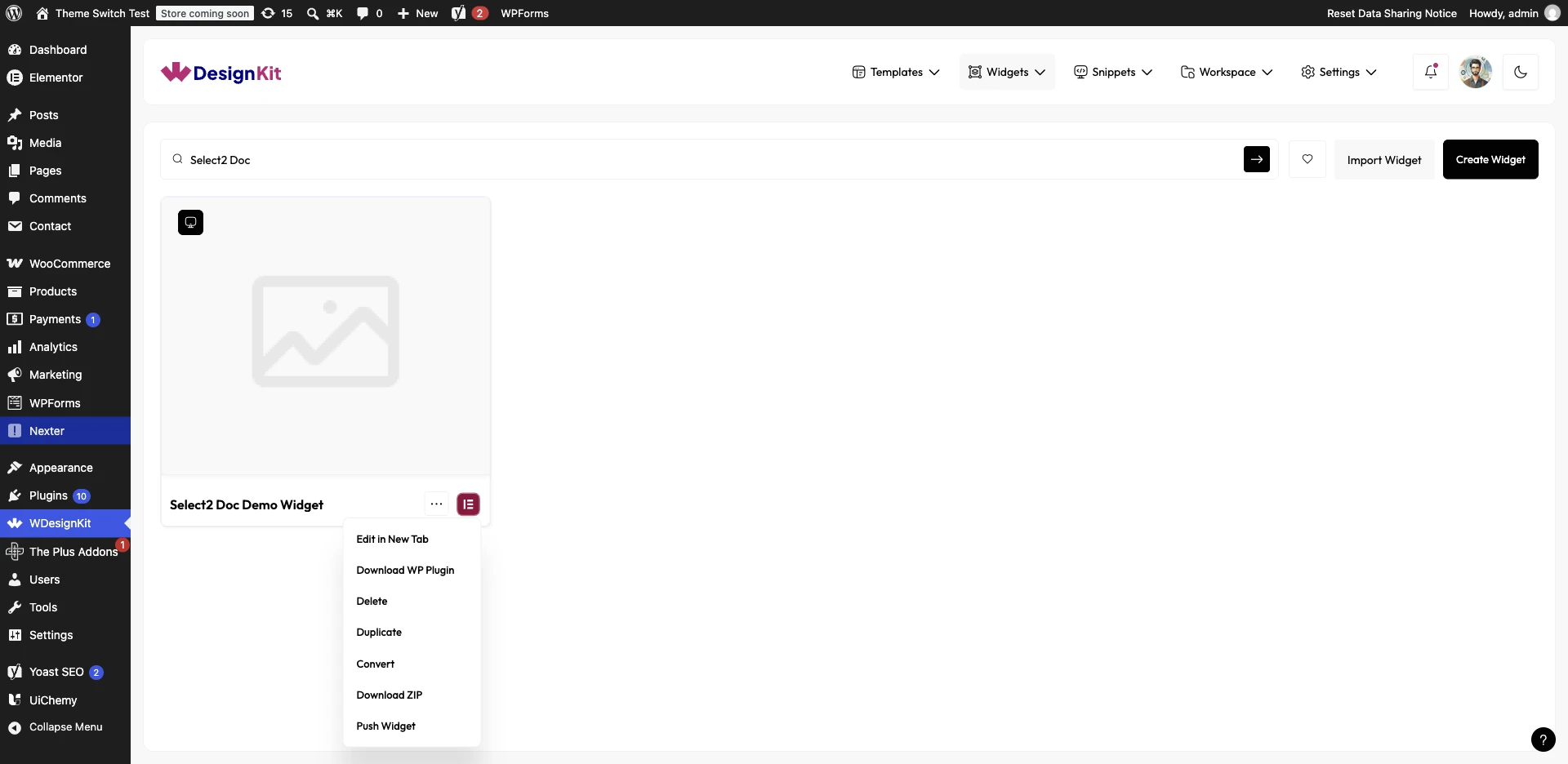Image resolution: width=1568 pixels, height=764 pixels.
Task: Click Reset Data Sharing Notice
Action: [1392, 13]
